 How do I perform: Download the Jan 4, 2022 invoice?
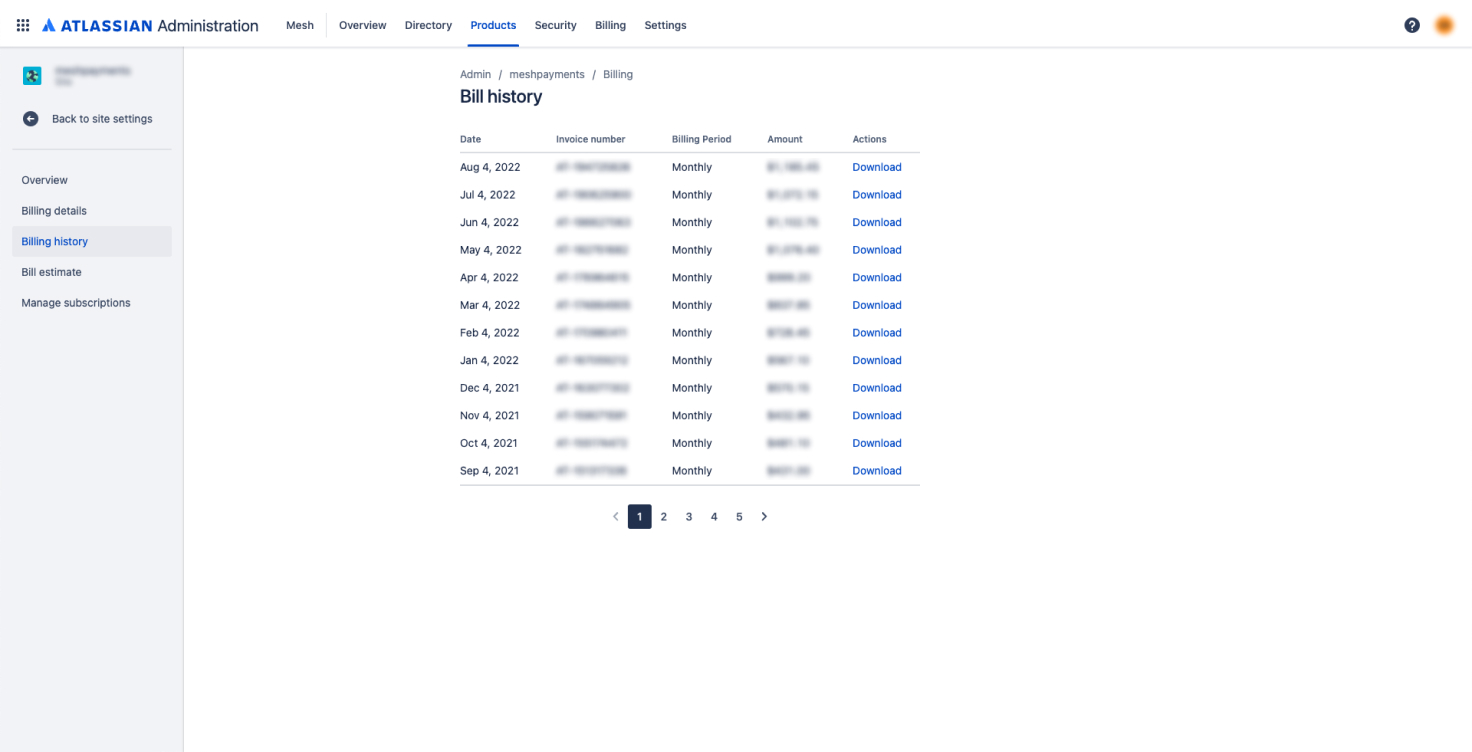coord(876,361)
